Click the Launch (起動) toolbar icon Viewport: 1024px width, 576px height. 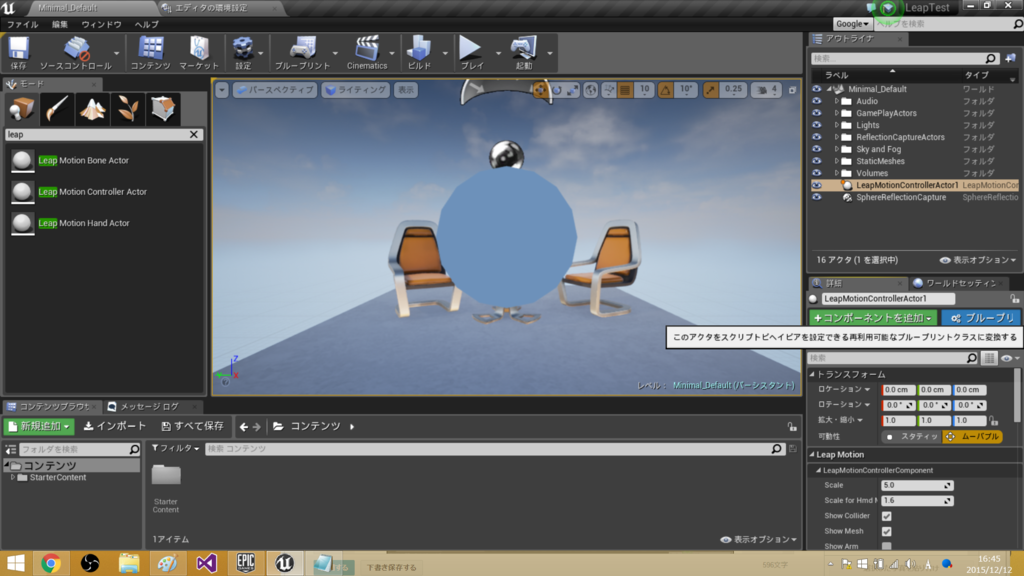click(524, 52)
